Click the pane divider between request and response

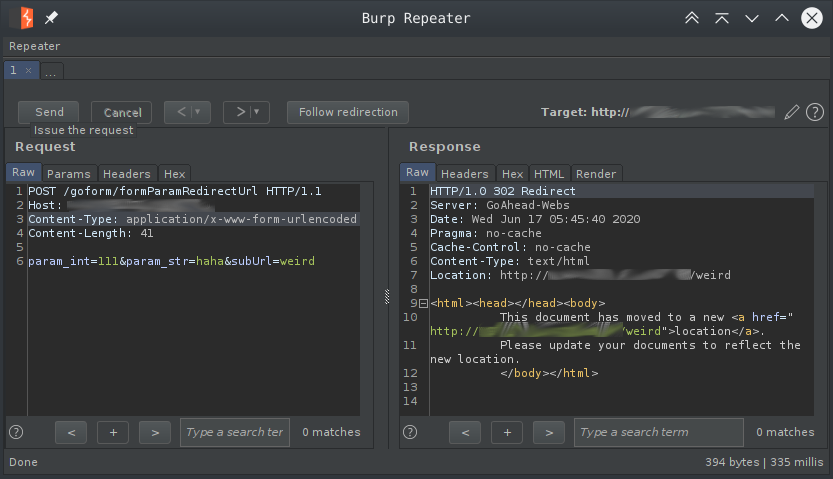coord(387,296)
